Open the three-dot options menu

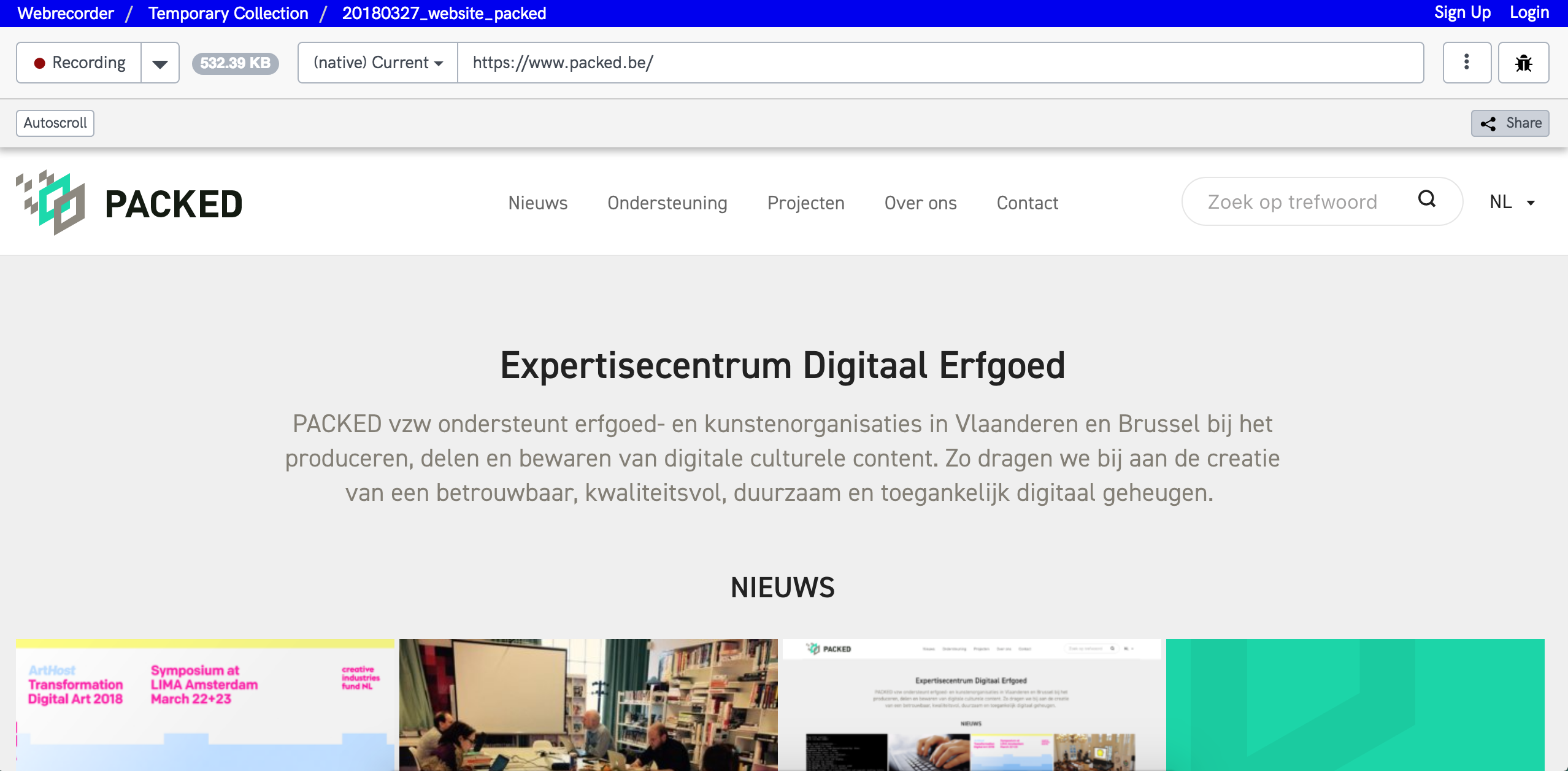pos(1466,63)
